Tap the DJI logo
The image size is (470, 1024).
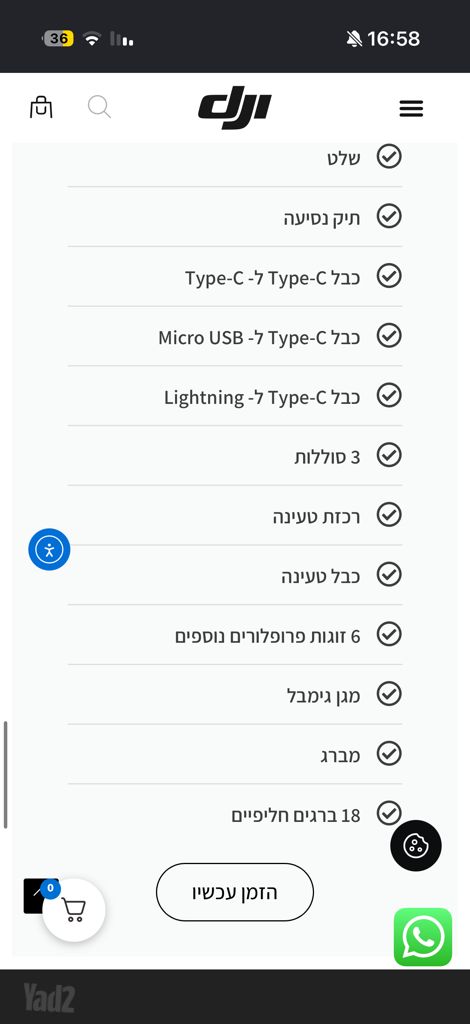pyautogui.click(x=234, y=107)
